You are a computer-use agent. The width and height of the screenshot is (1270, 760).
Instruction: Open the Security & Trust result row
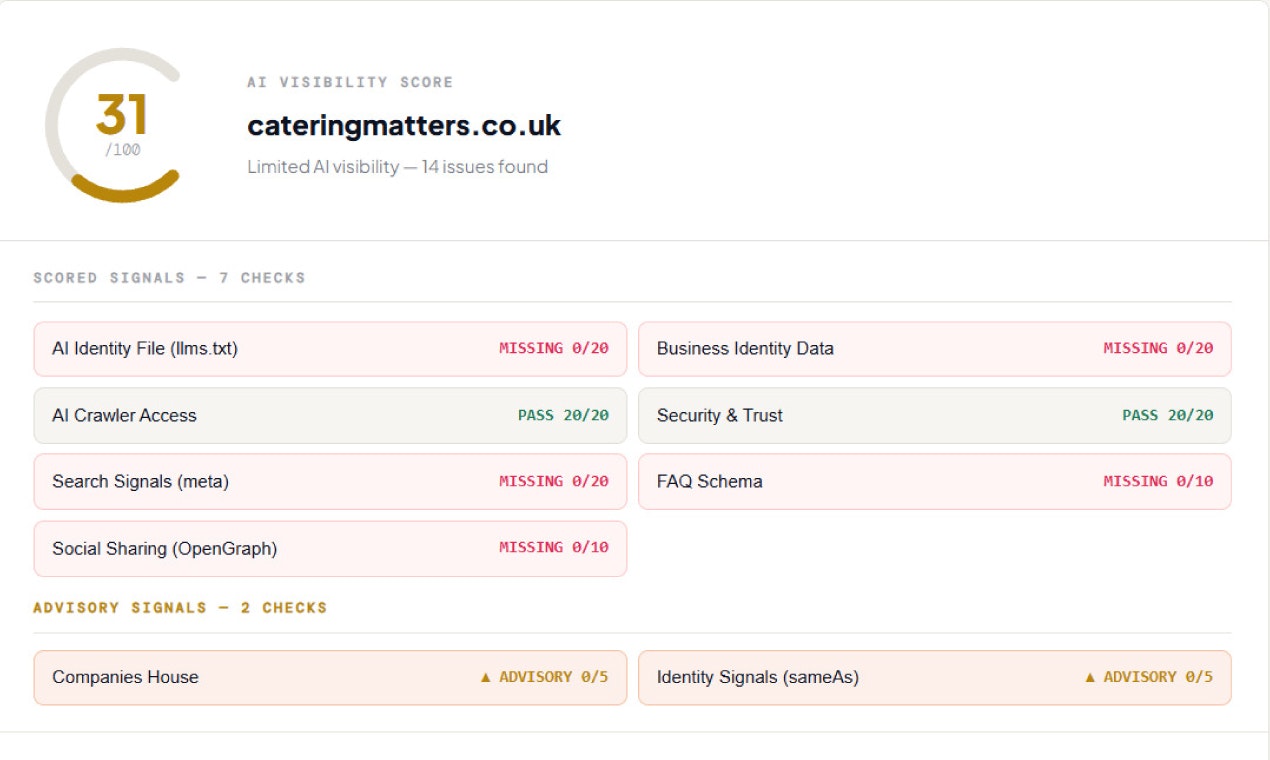pyautogui.click(x=935, y=416)
